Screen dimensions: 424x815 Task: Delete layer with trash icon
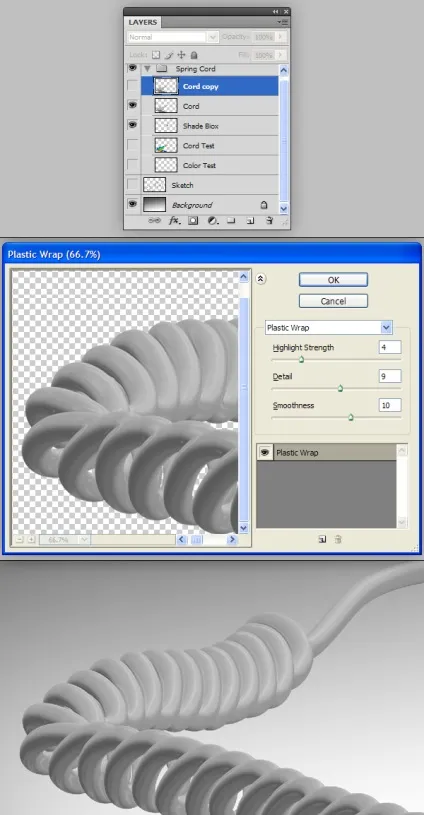point(269,221)
